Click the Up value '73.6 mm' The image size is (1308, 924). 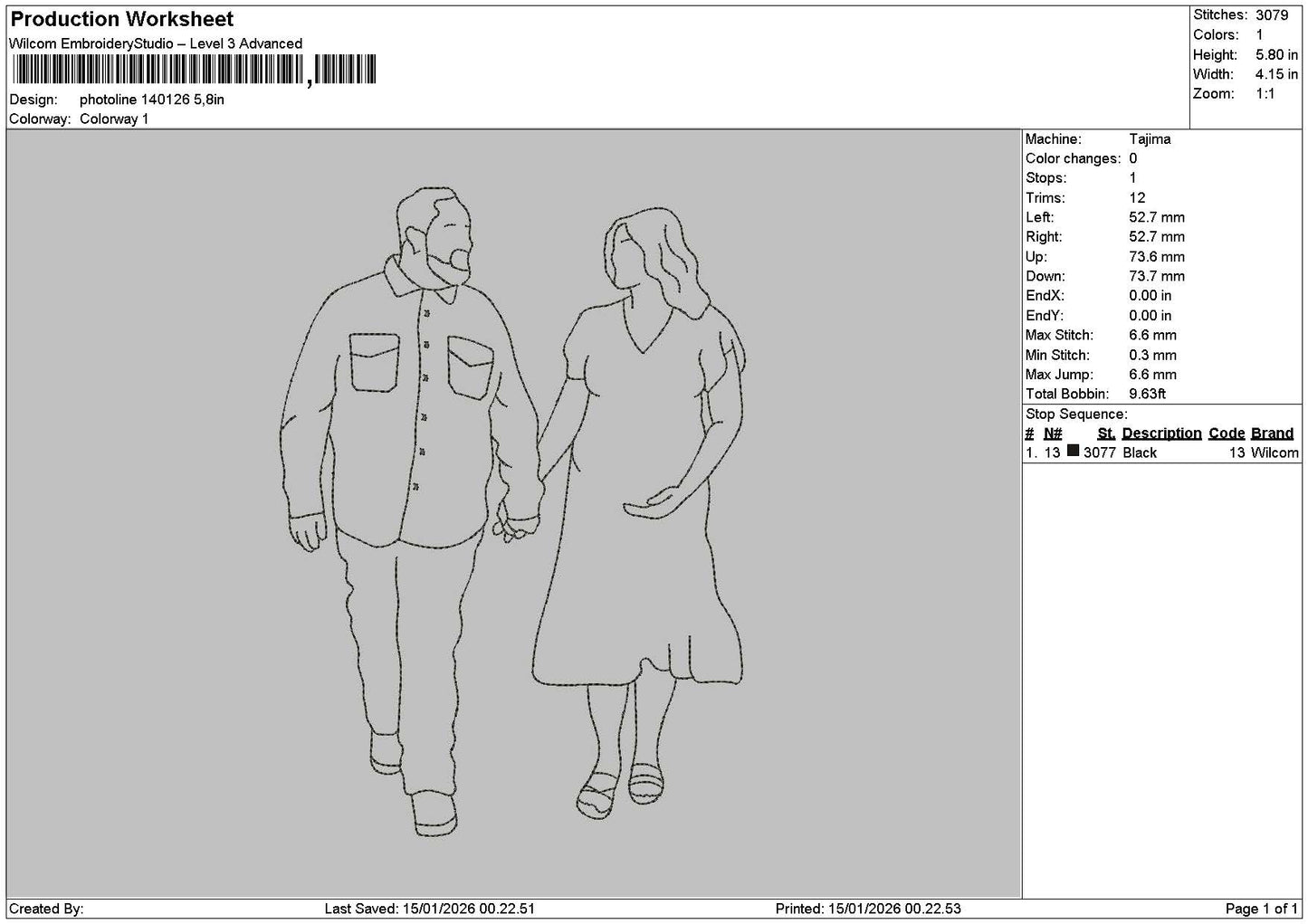tap(1157, 257)
